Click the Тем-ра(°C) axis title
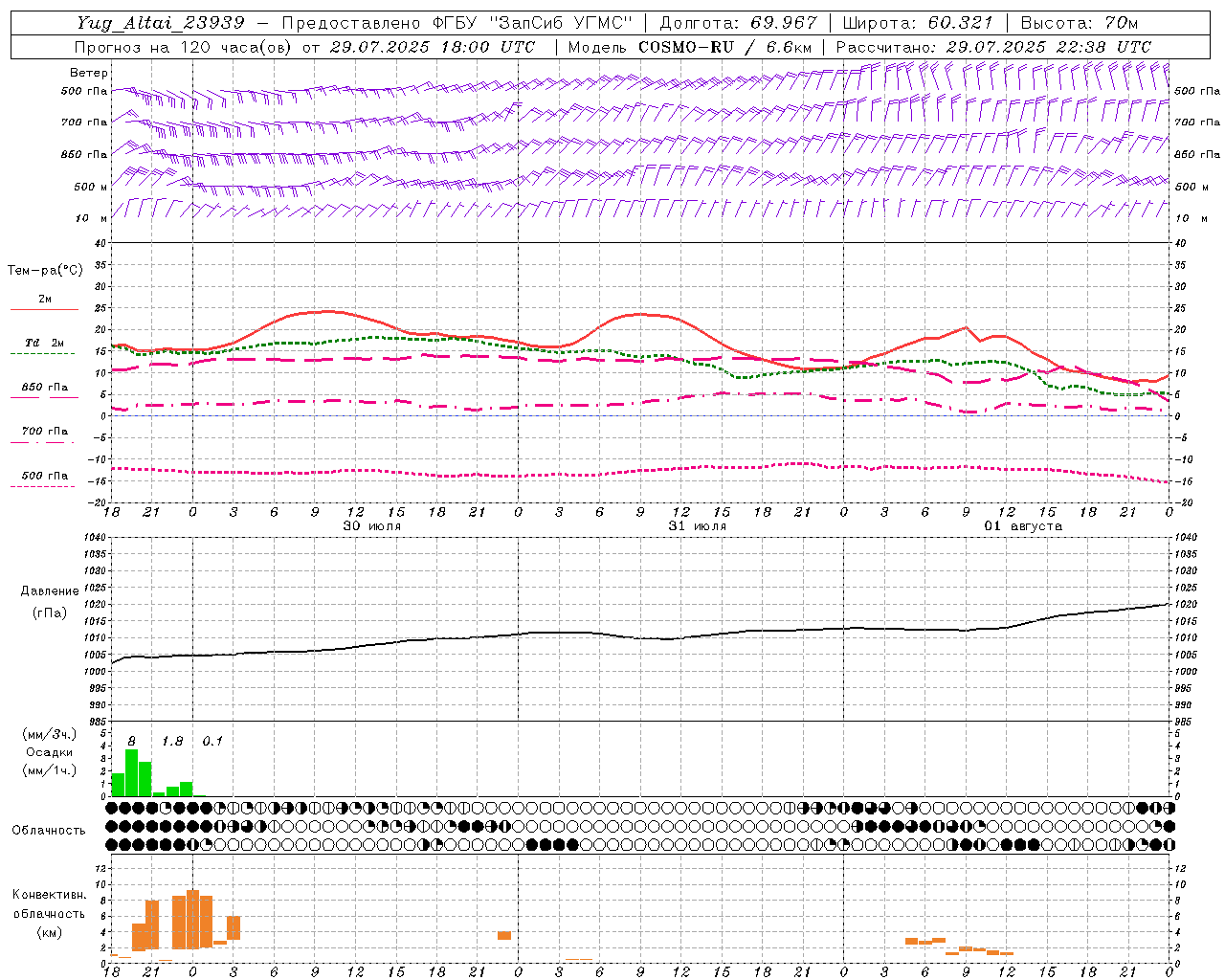This screenshot has width=1225, height=980. (45, 271)
